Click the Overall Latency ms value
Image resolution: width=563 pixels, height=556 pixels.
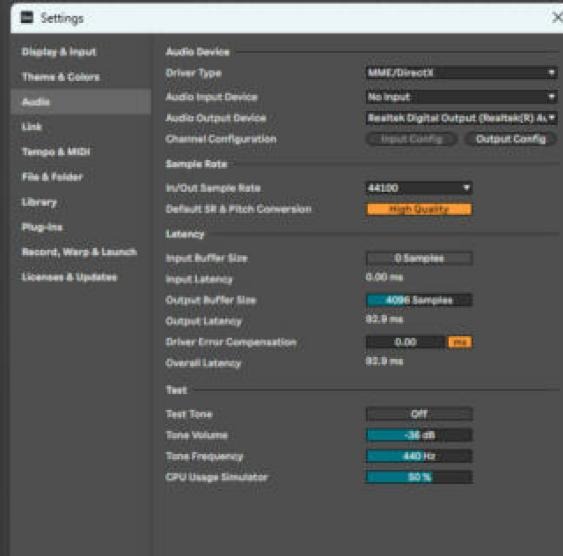[384, 361]
